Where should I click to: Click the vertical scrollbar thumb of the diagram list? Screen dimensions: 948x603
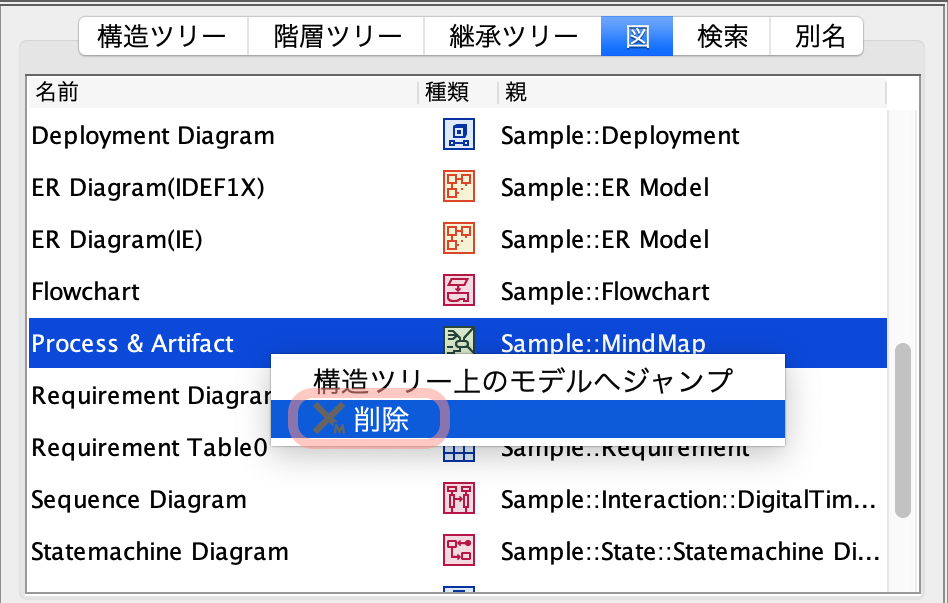[903, 431]
